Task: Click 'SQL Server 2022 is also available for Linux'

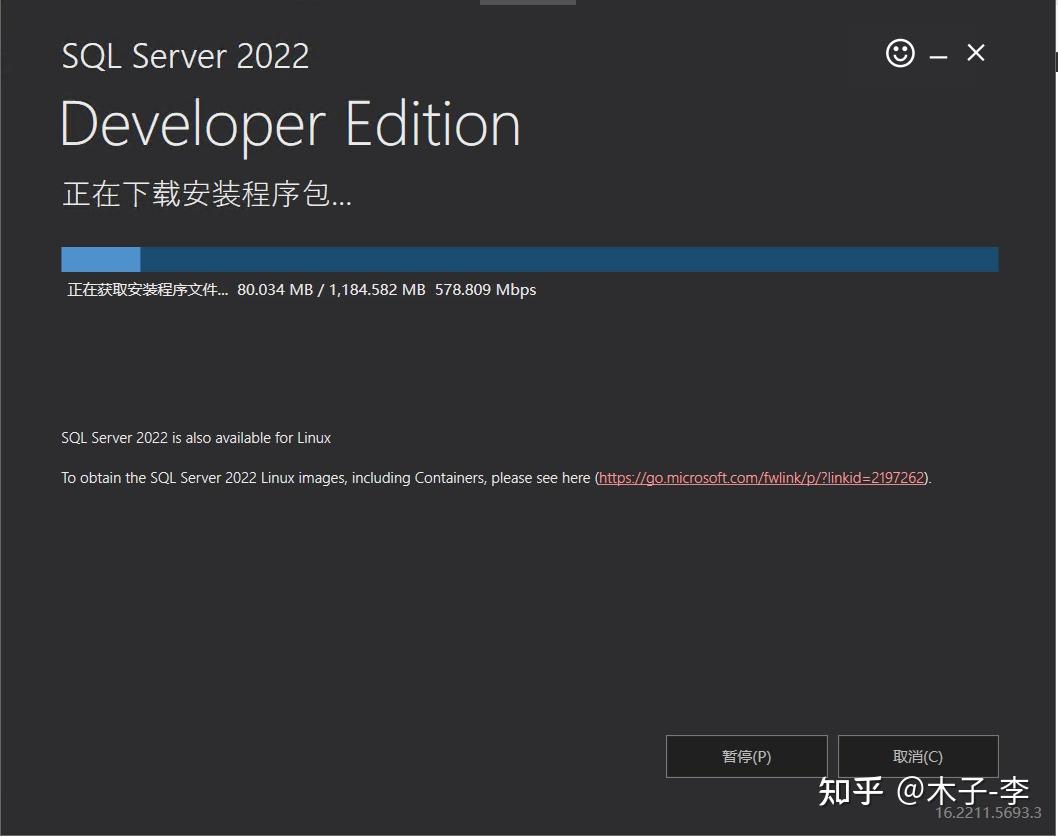Action: (196, 438)
